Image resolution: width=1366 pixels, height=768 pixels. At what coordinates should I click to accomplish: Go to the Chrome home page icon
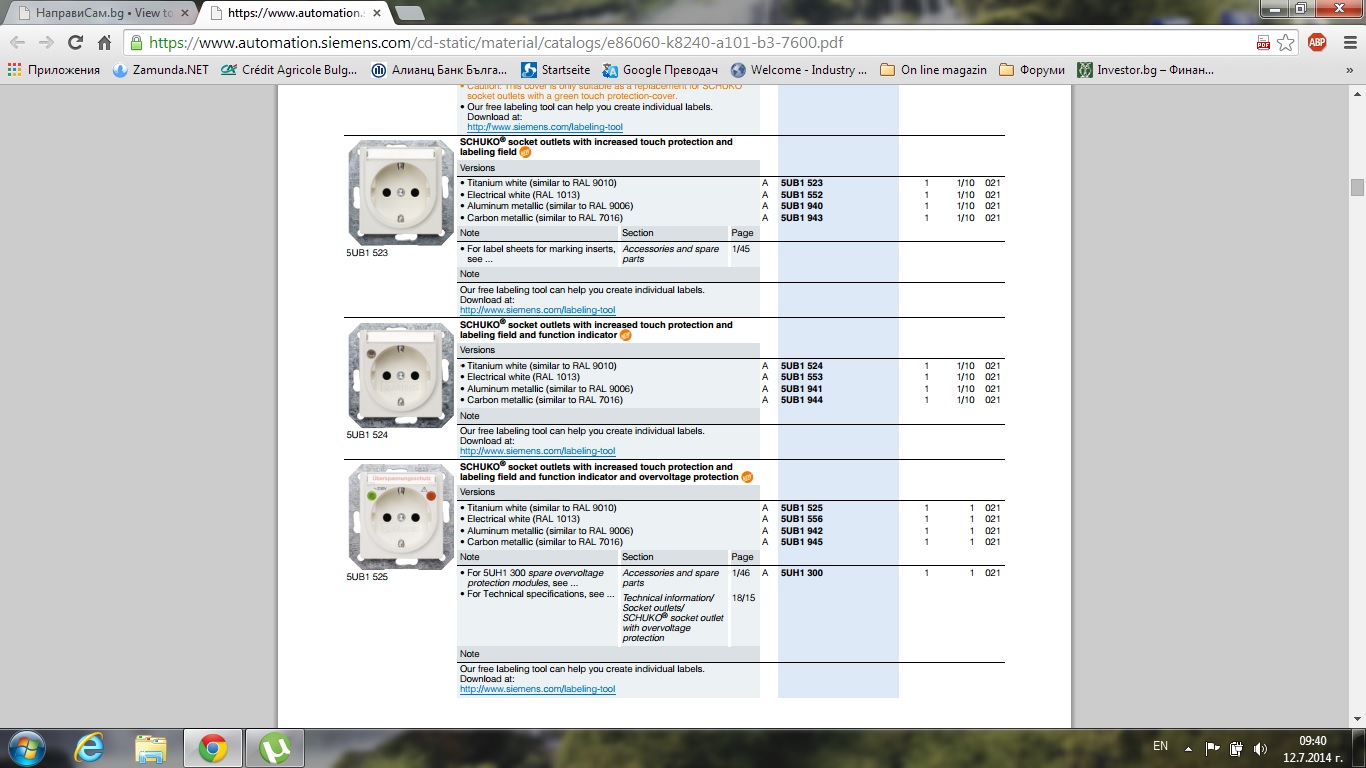104,42
